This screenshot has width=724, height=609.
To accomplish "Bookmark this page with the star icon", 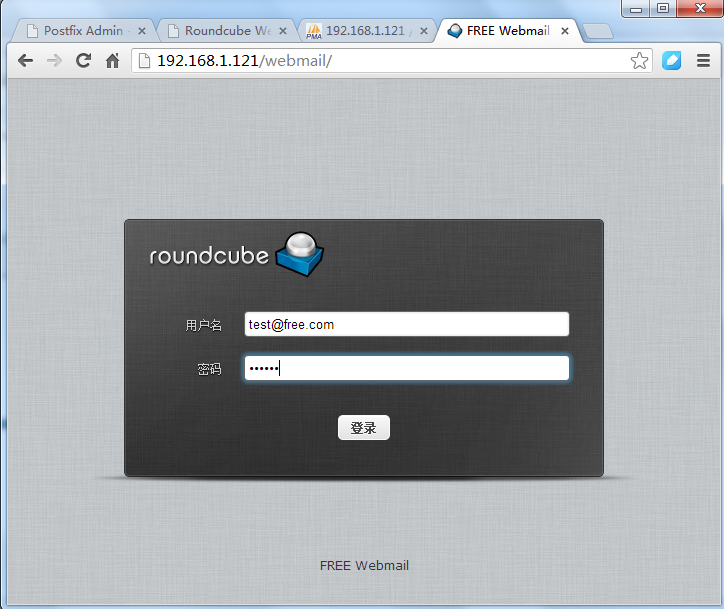I will click(x=639, y=60).
